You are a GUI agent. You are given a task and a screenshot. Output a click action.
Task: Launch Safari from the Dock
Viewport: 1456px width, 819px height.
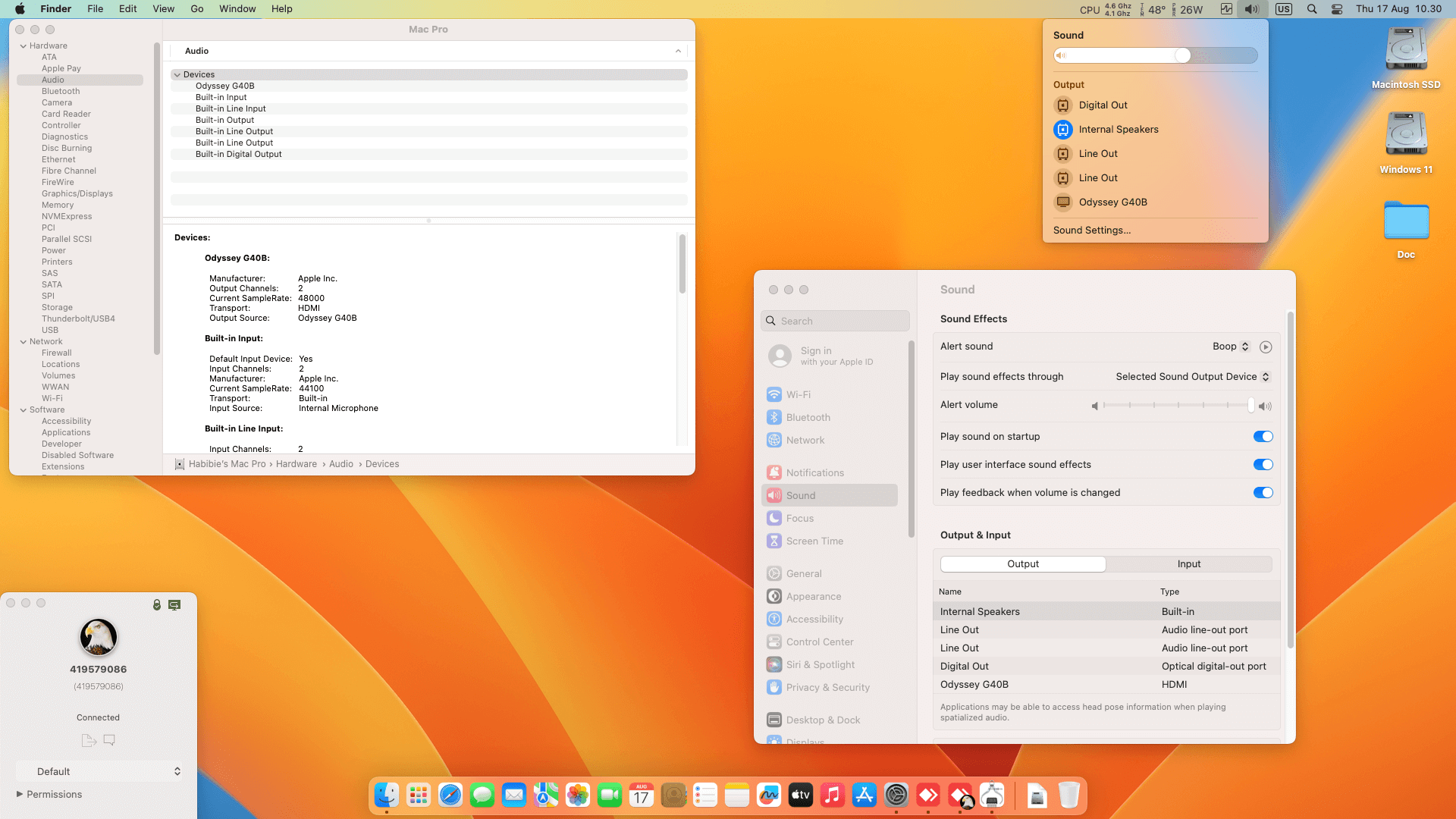pos(450,795)
